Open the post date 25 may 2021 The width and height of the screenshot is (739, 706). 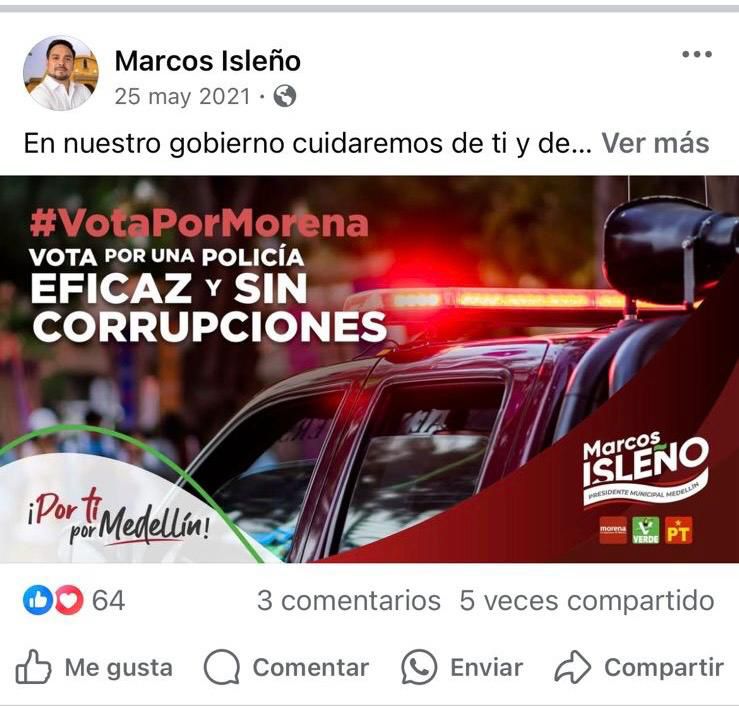tap(182, 97)
